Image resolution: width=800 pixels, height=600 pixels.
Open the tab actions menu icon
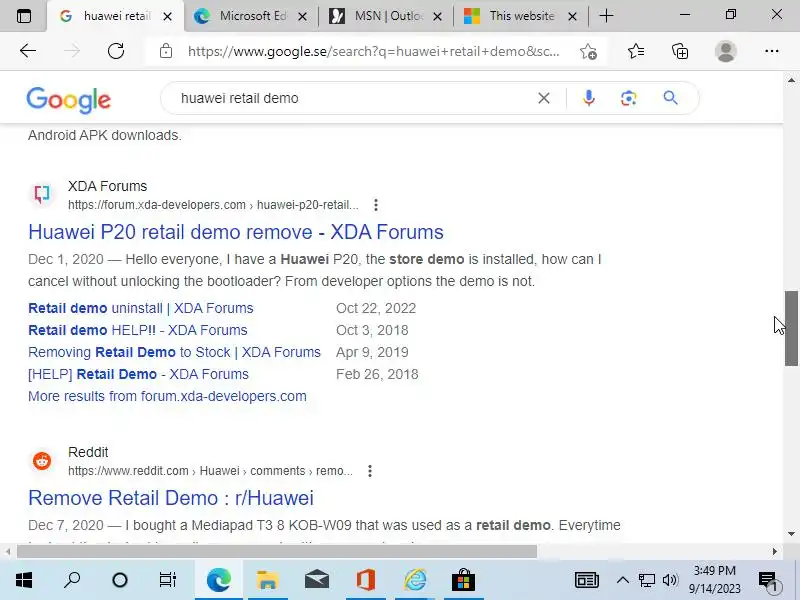[23, 16]
